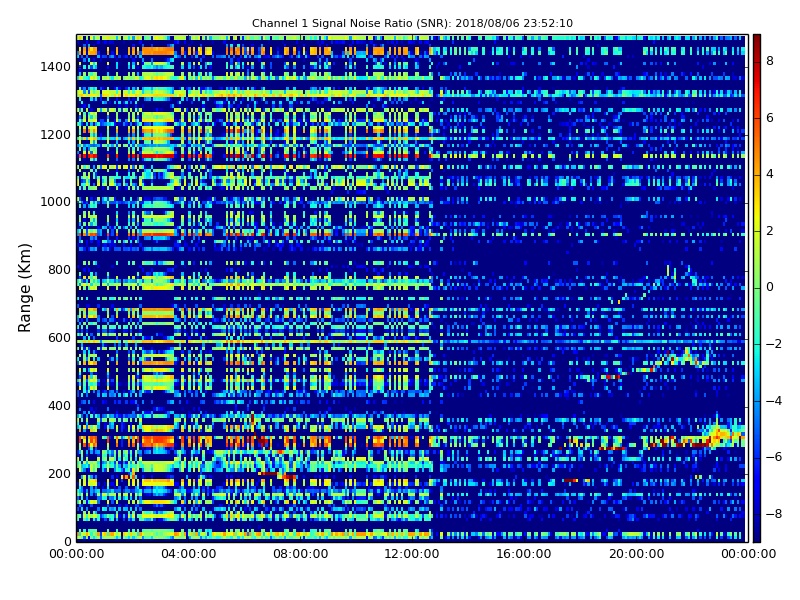Click the colorbar value label −2
This screenshot has width=800, height=600.
tap(774, 344)
